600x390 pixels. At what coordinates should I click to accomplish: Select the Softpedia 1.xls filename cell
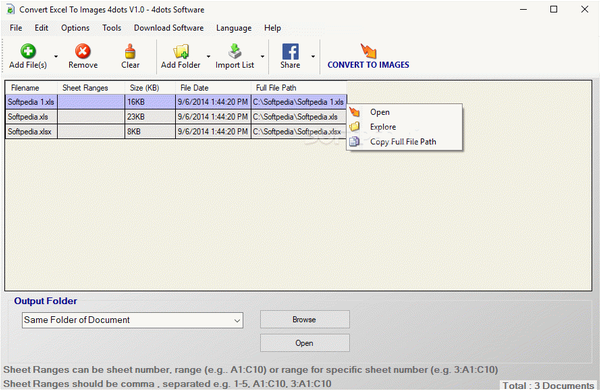click(31, 102)
